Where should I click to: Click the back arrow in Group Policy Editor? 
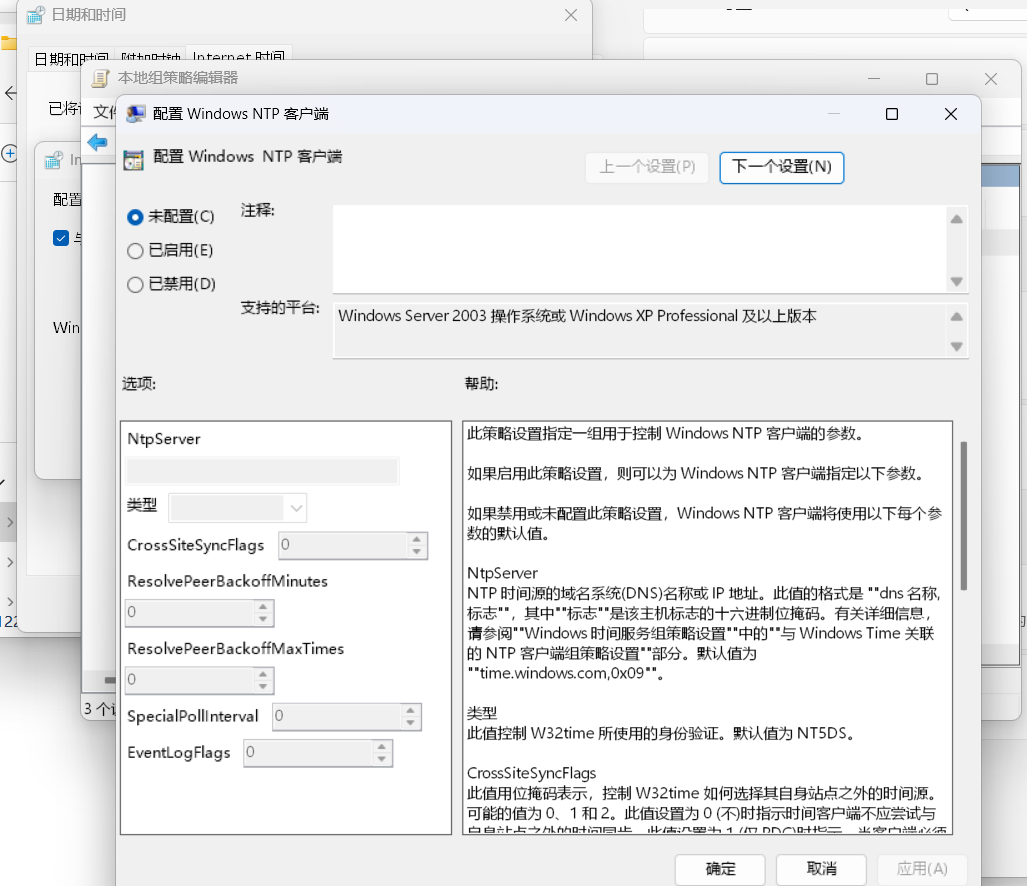pyautogui.click(x=98, y=141)
